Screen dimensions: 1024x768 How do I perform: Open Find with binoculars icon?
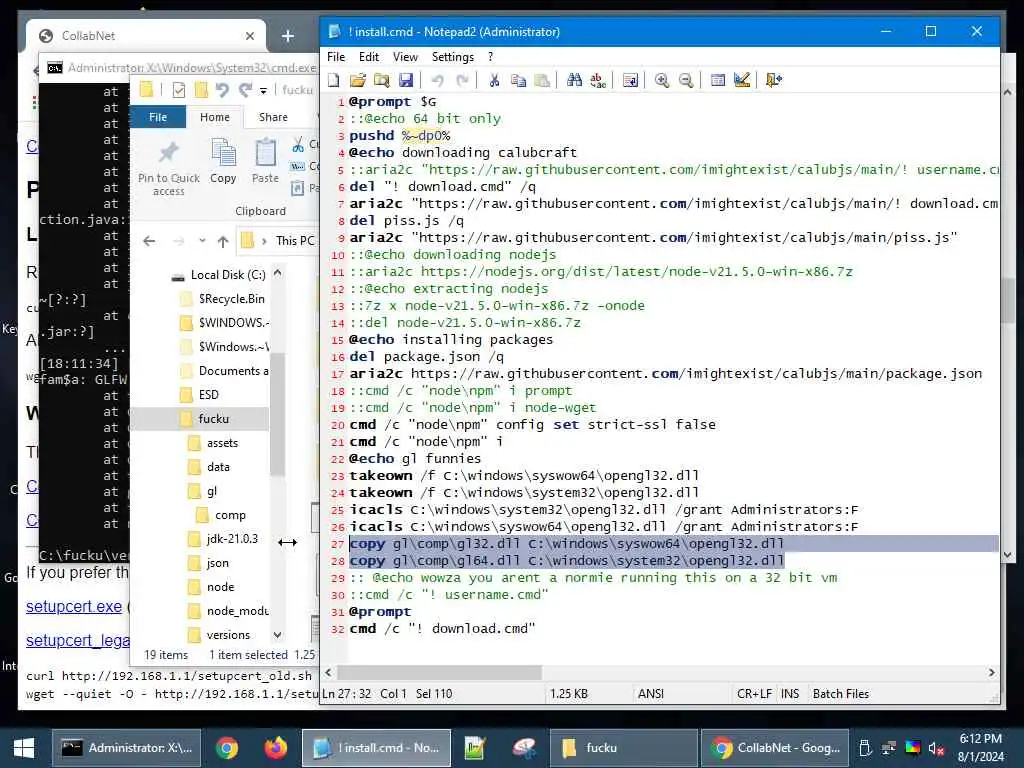coord(574,80)
